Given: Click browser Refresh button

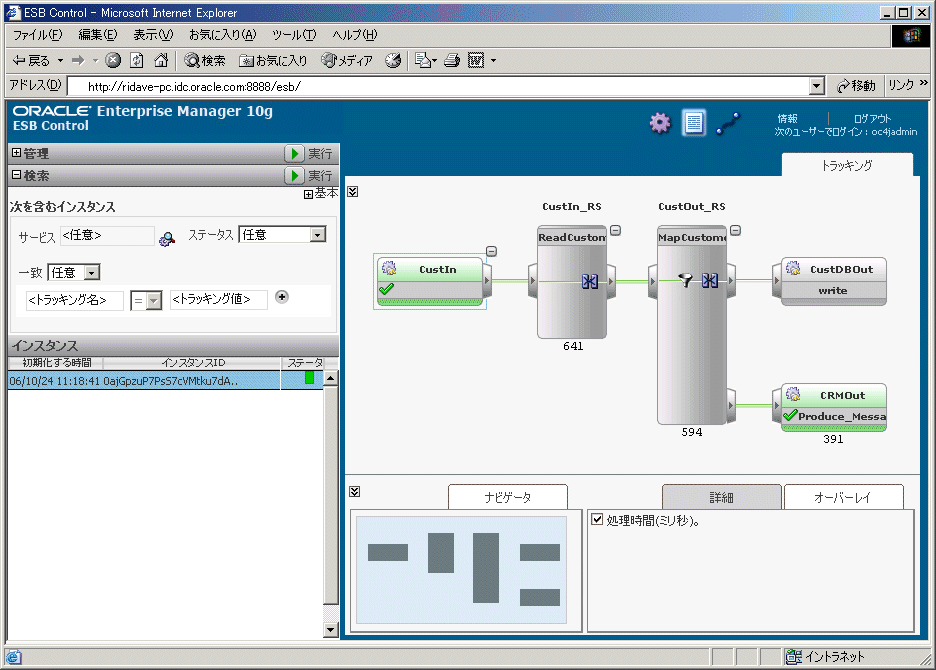Looking at the screenshot, I should (137, 60).
